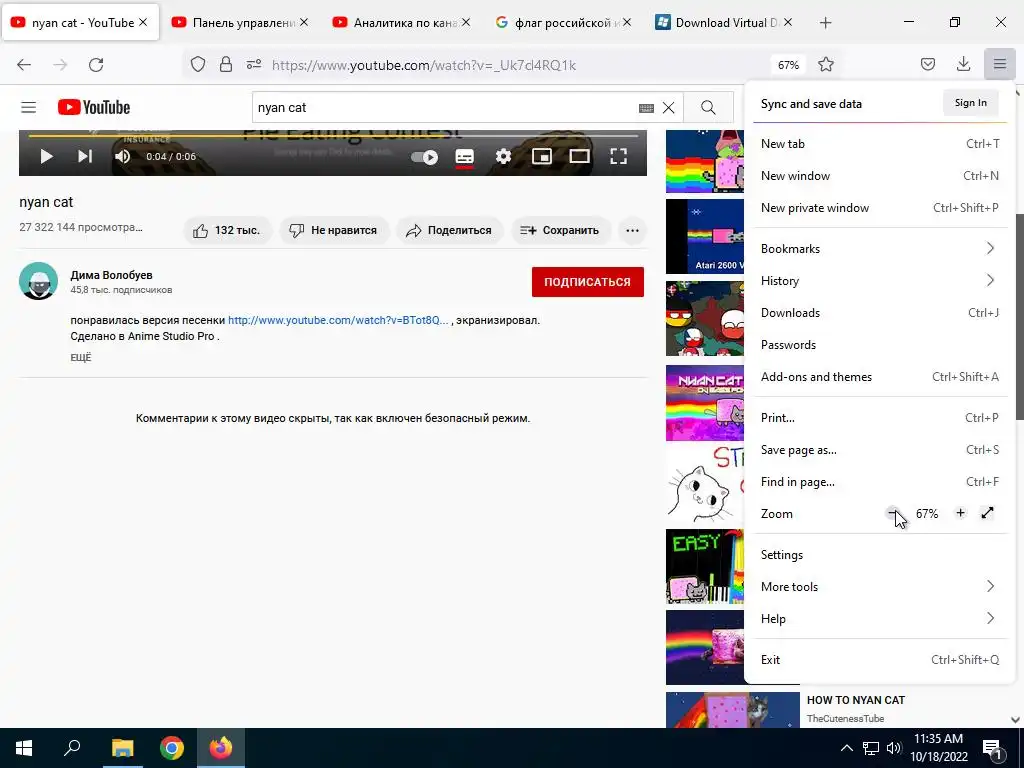Open the YouTube guide hamburger menu
This screenshot has width=1024, height=768.
[x=29, y=107]
